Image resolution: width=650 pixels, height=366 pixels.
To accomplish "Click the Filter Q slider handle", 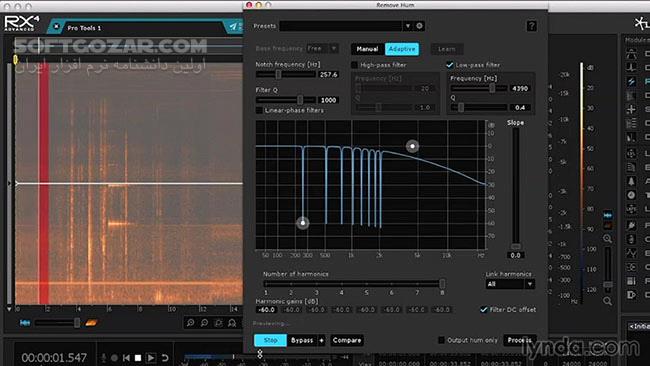I will point(300,100).
